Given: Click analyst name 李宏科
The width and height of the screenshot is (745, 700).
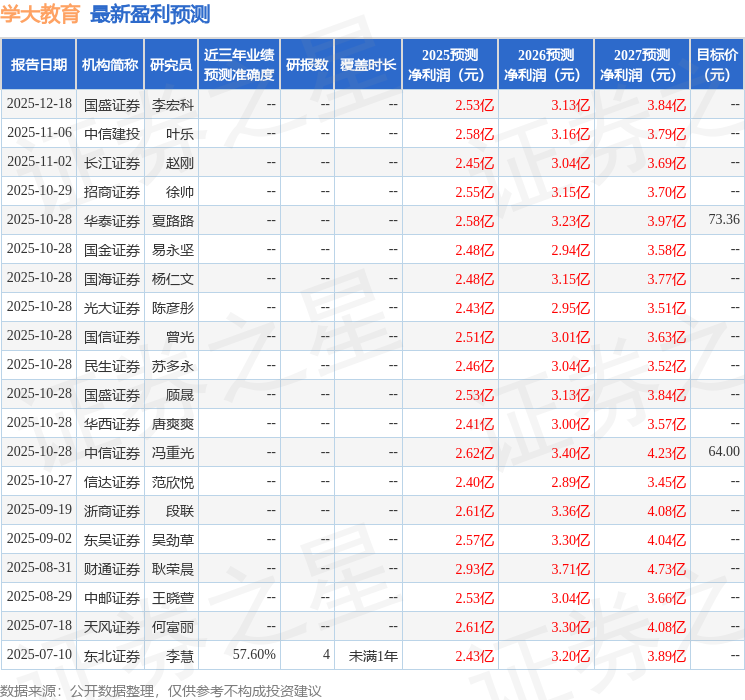Looking at the screenshot, I should point(173,105).
